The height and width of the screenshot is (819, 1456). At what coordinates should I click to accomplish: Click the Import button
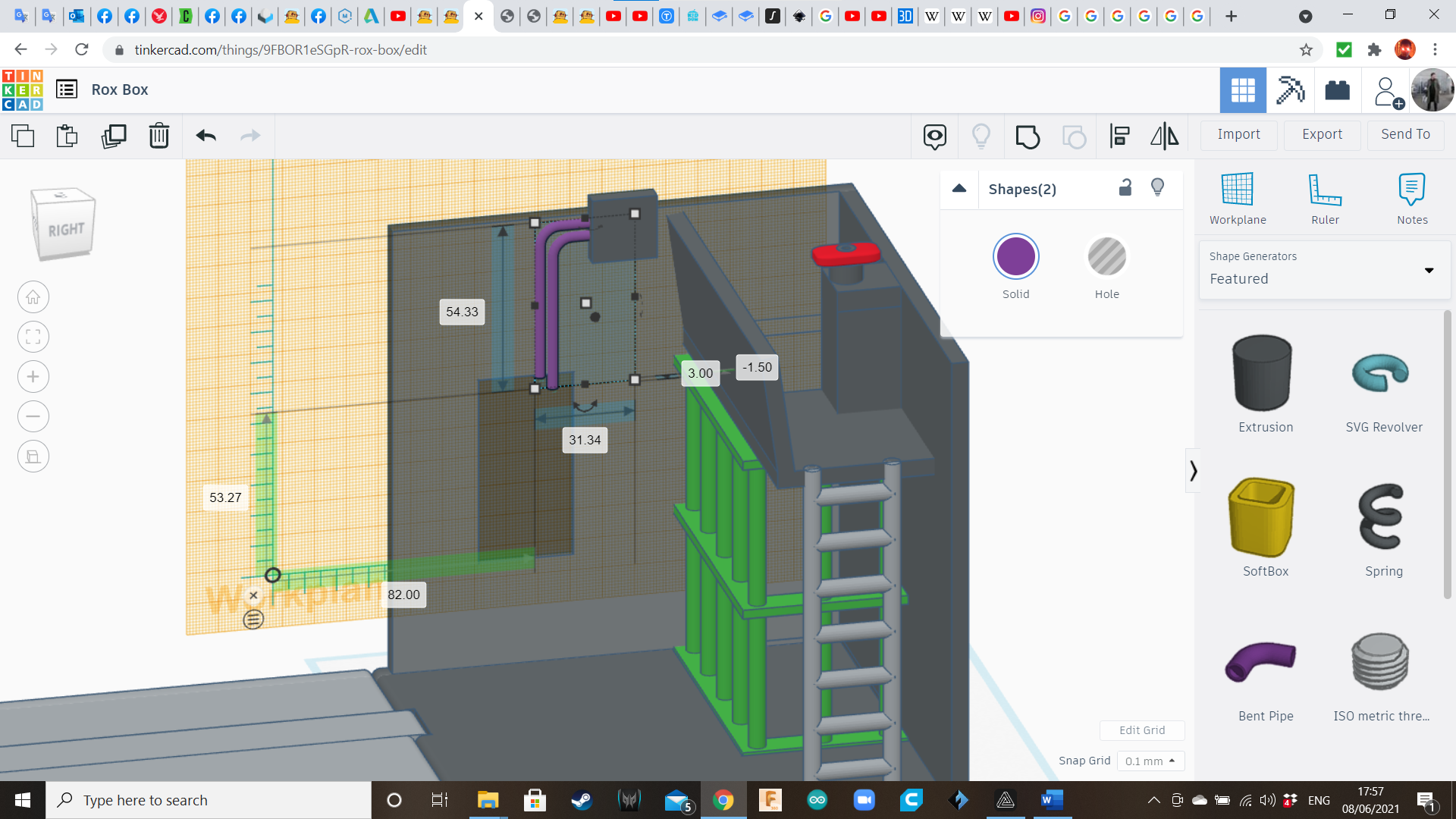(x=1238, y=134)
